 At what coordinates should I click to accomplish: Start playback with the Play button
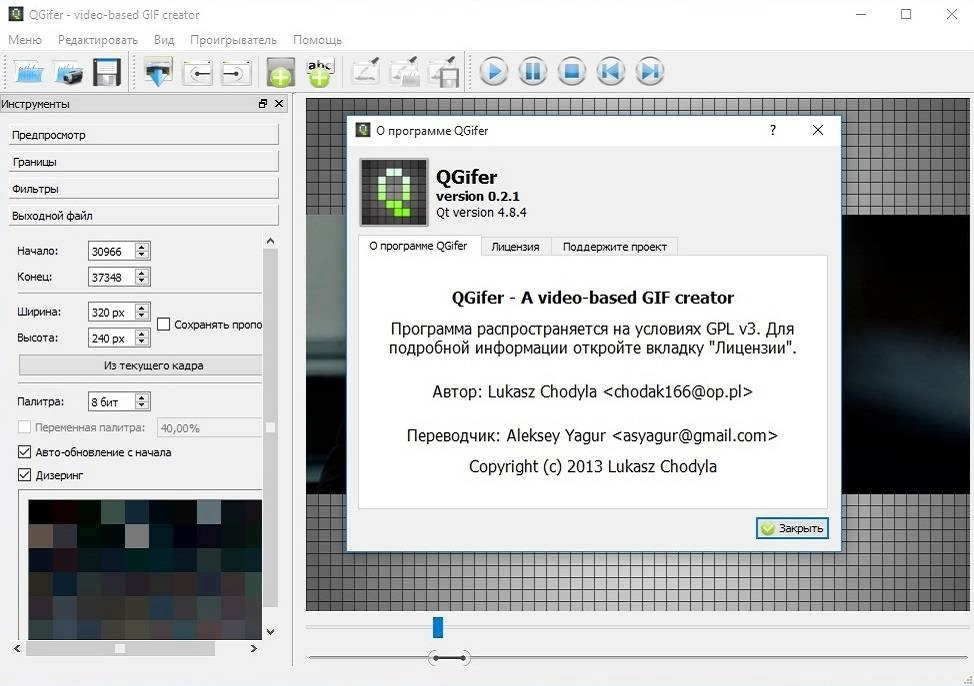[494, 71]
